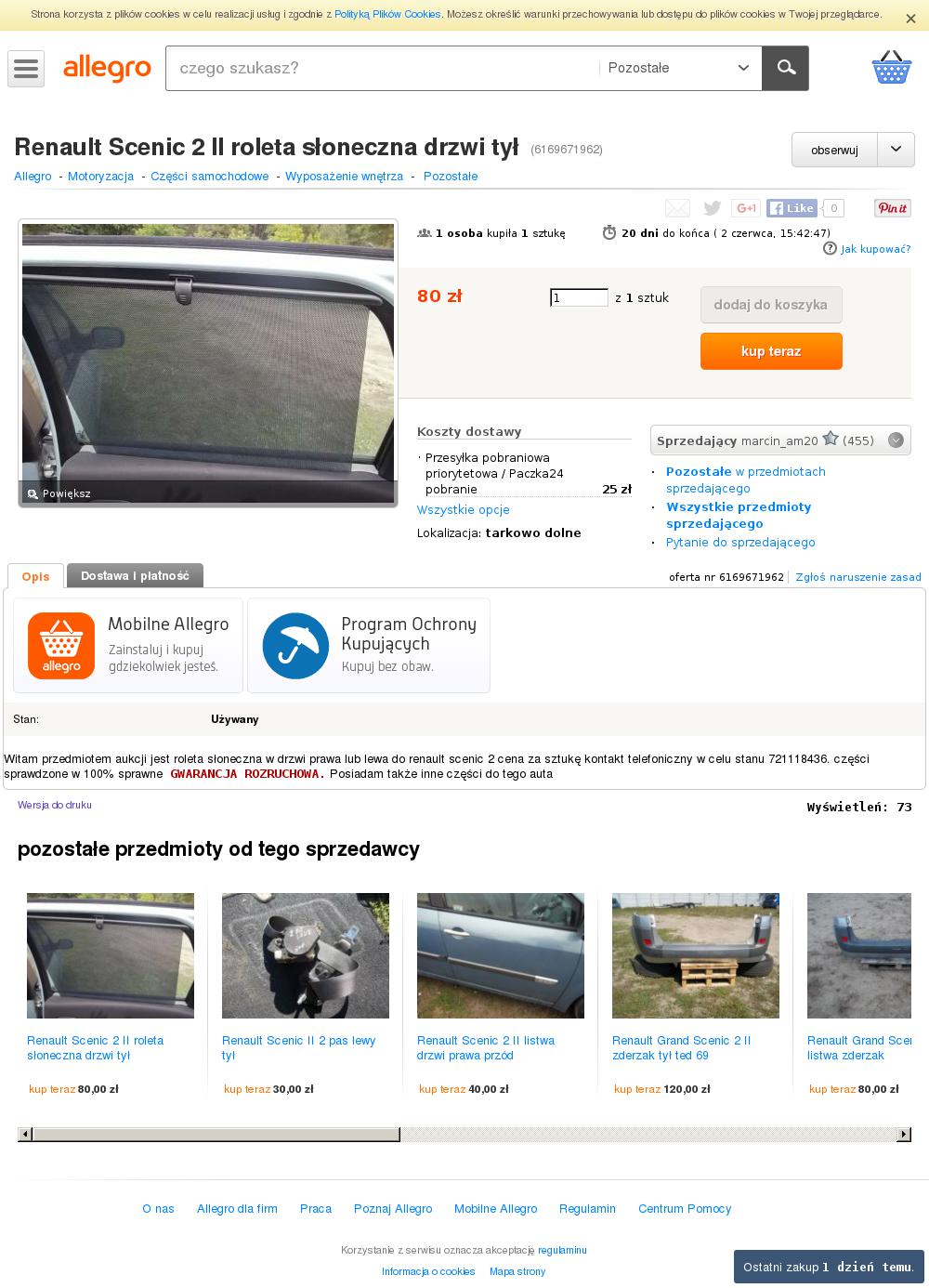
Task: Click the Facebook Like button
Action: click(x=792, y=208)
